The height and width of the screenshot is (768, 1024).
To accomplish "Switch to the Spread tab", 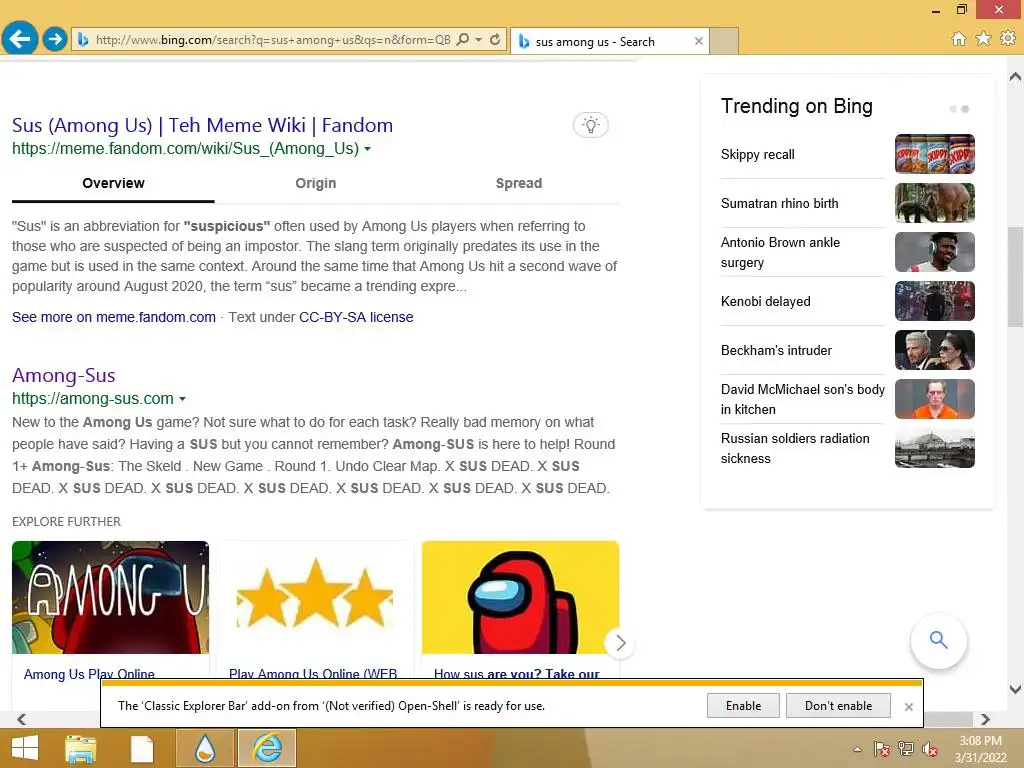I will [519, 184].
